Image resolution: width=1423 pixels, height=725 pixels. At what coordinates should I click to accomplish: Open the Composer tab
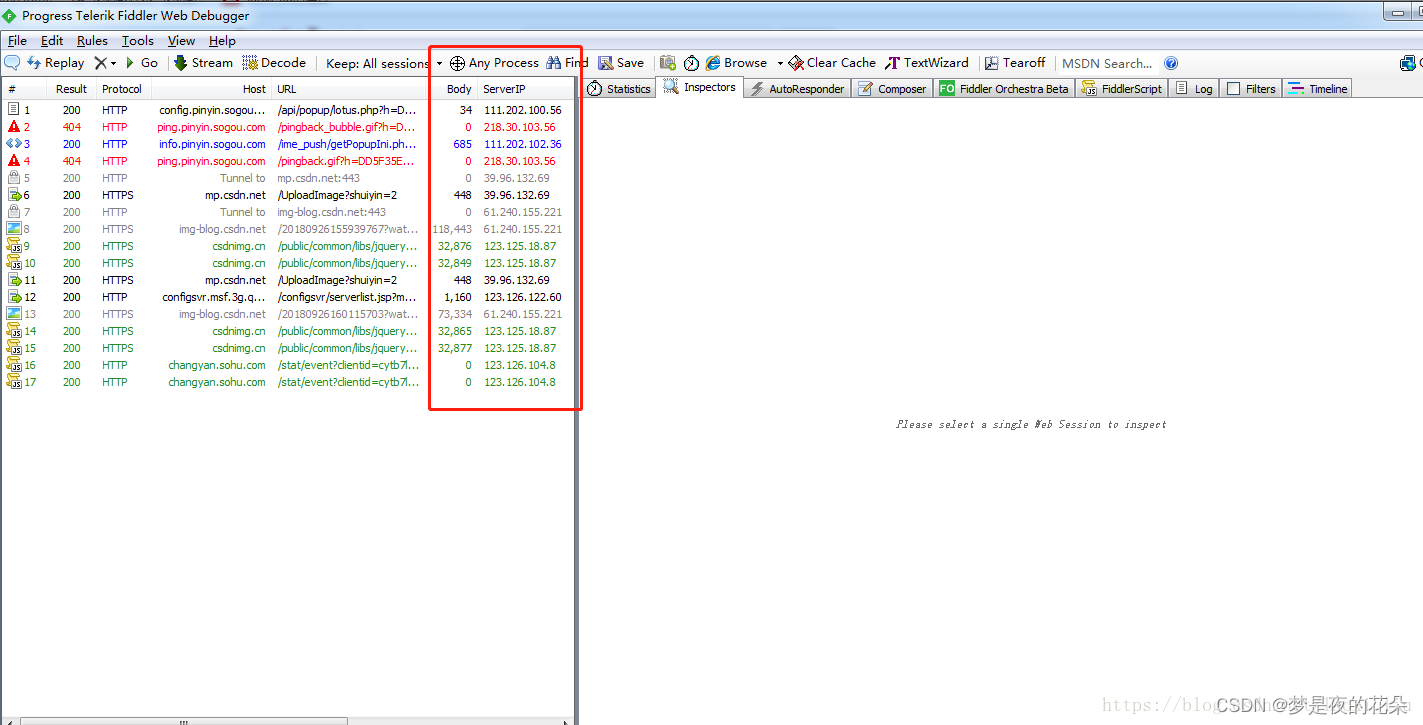[x=892, y=89]
